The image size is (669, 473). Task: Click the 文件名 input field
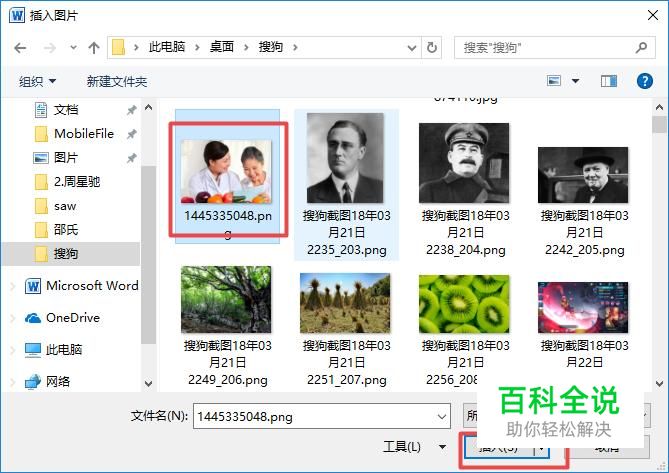[322, 416]
